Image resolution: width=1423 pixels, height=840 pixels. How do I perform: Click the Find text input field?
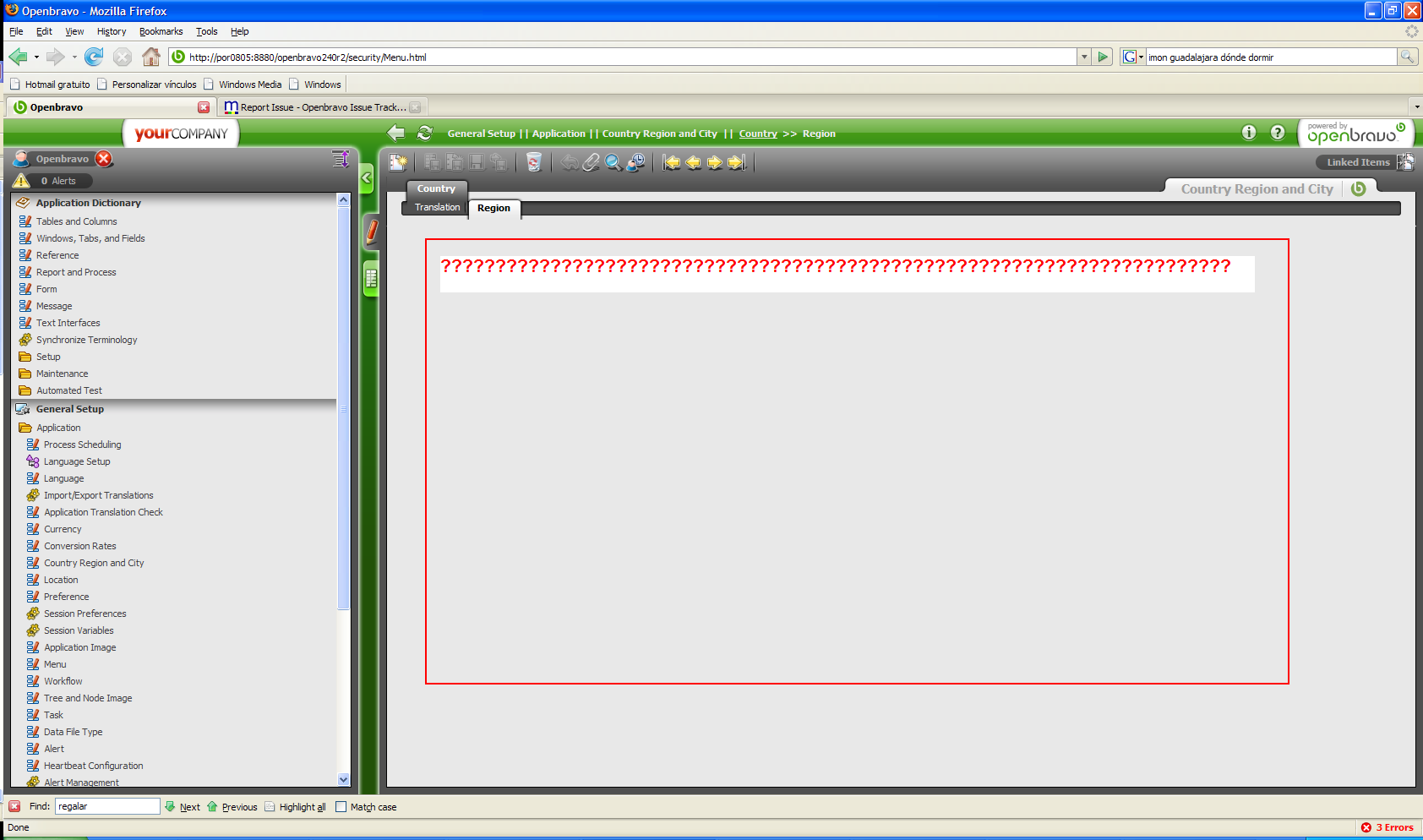click(107, 807)
